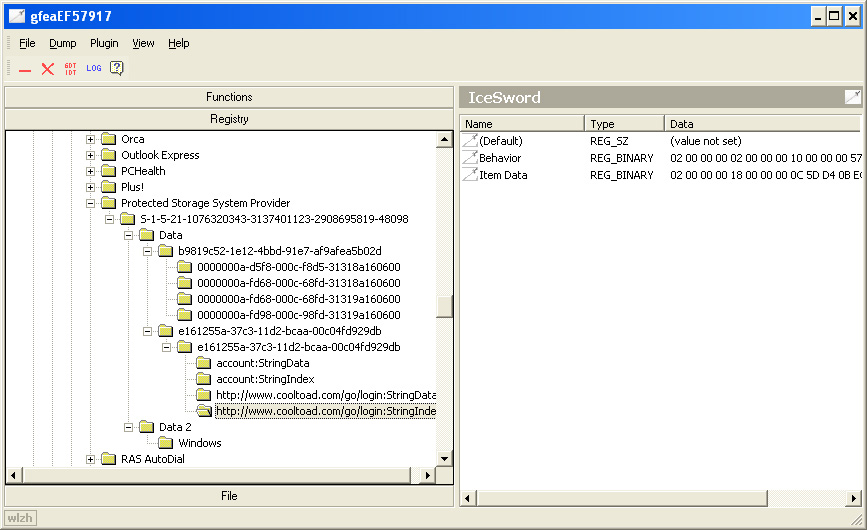Click the sword icon in IceSword header
This screenshot has height=530, width=867.
[x=852, y=97]
